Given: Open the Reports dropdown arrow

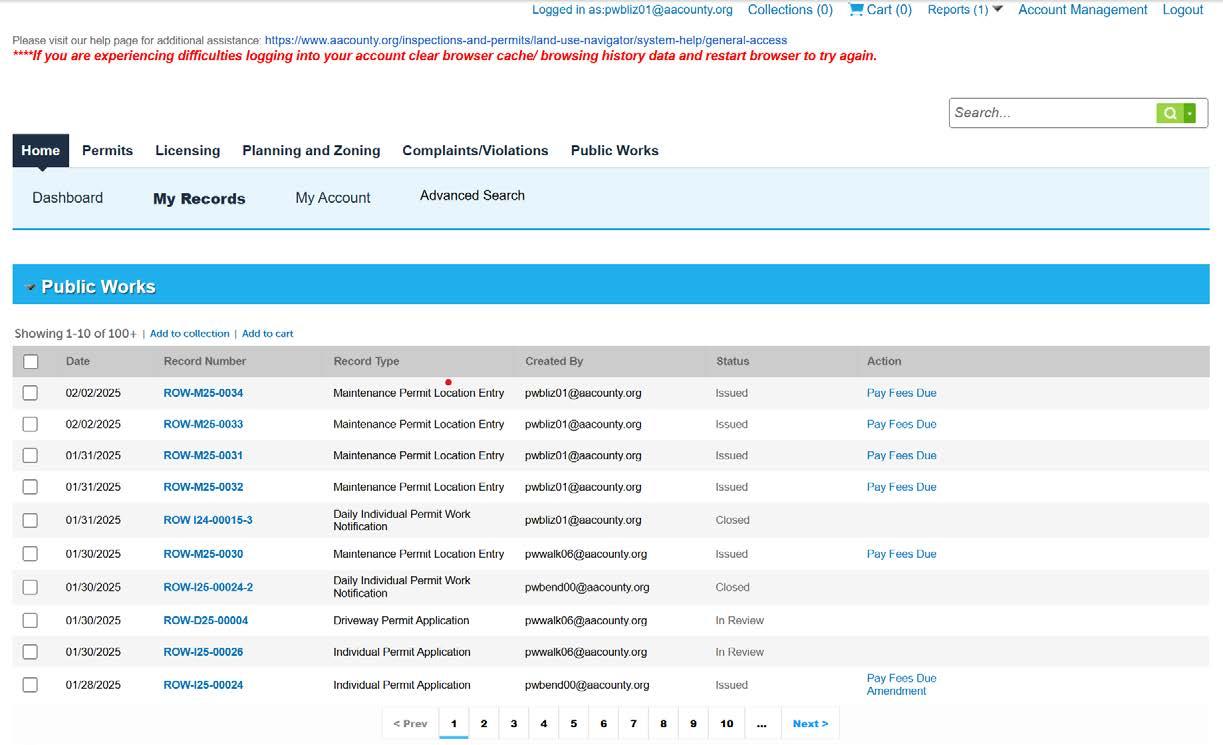Looking at the screenshot, I should click(x=994, y=9).
